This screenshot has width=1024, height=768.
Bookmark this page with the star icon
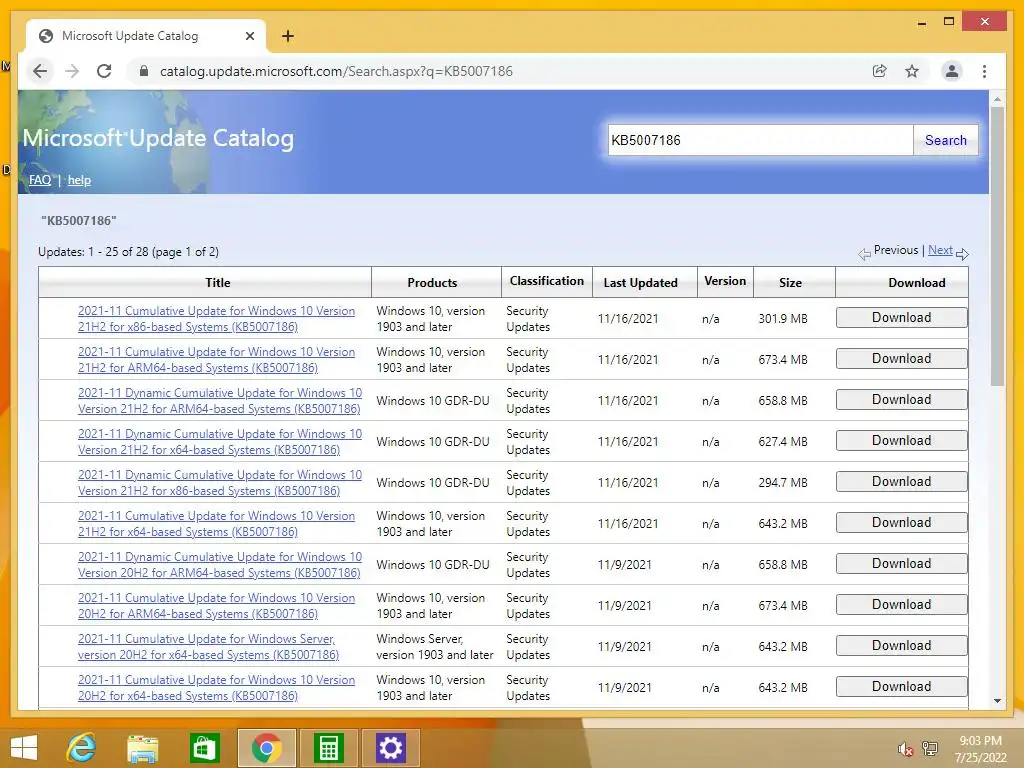click(x=912, y=71)
